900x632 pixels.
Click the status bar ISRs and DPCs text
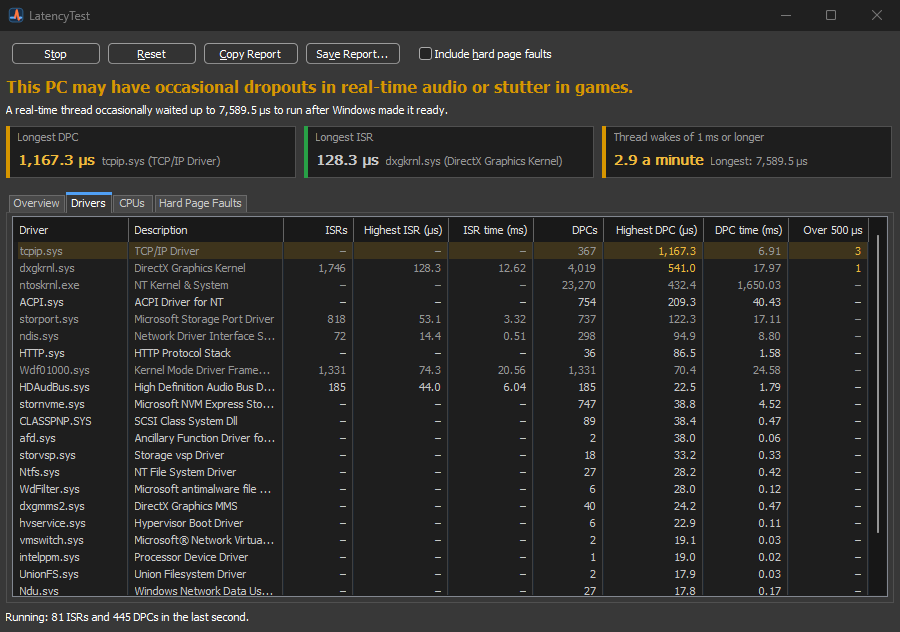[127, 617]
